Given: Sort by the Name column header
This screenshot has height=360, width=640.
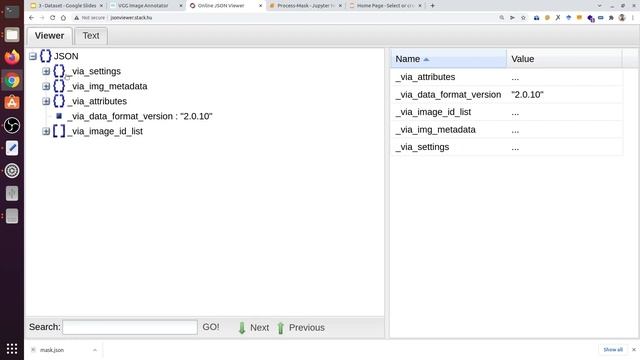Looking at the screenshot, I should pyautogui.click(x=448, y=59).
